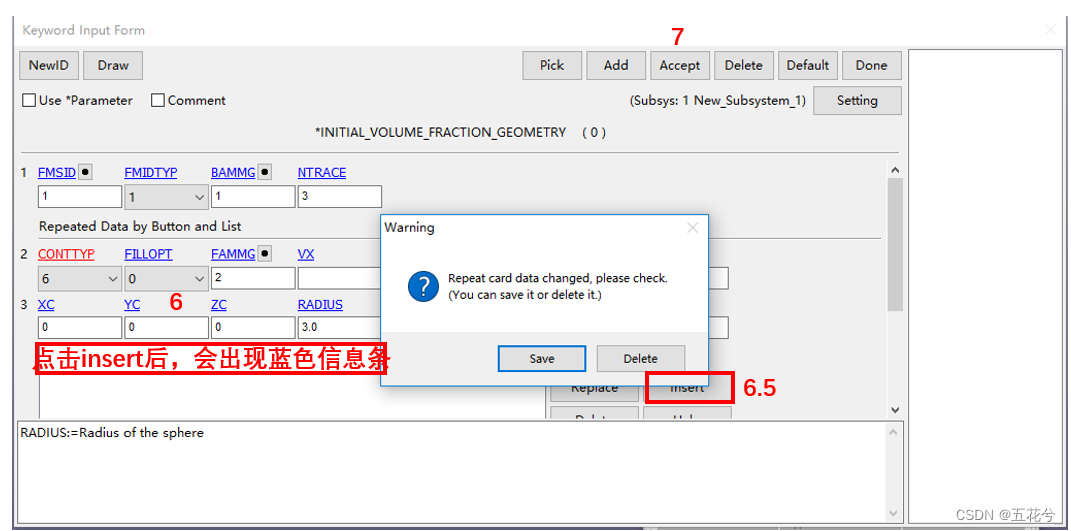1071x531 pixels.
Task: Open the YC label link
Action: tap(132, 305)
